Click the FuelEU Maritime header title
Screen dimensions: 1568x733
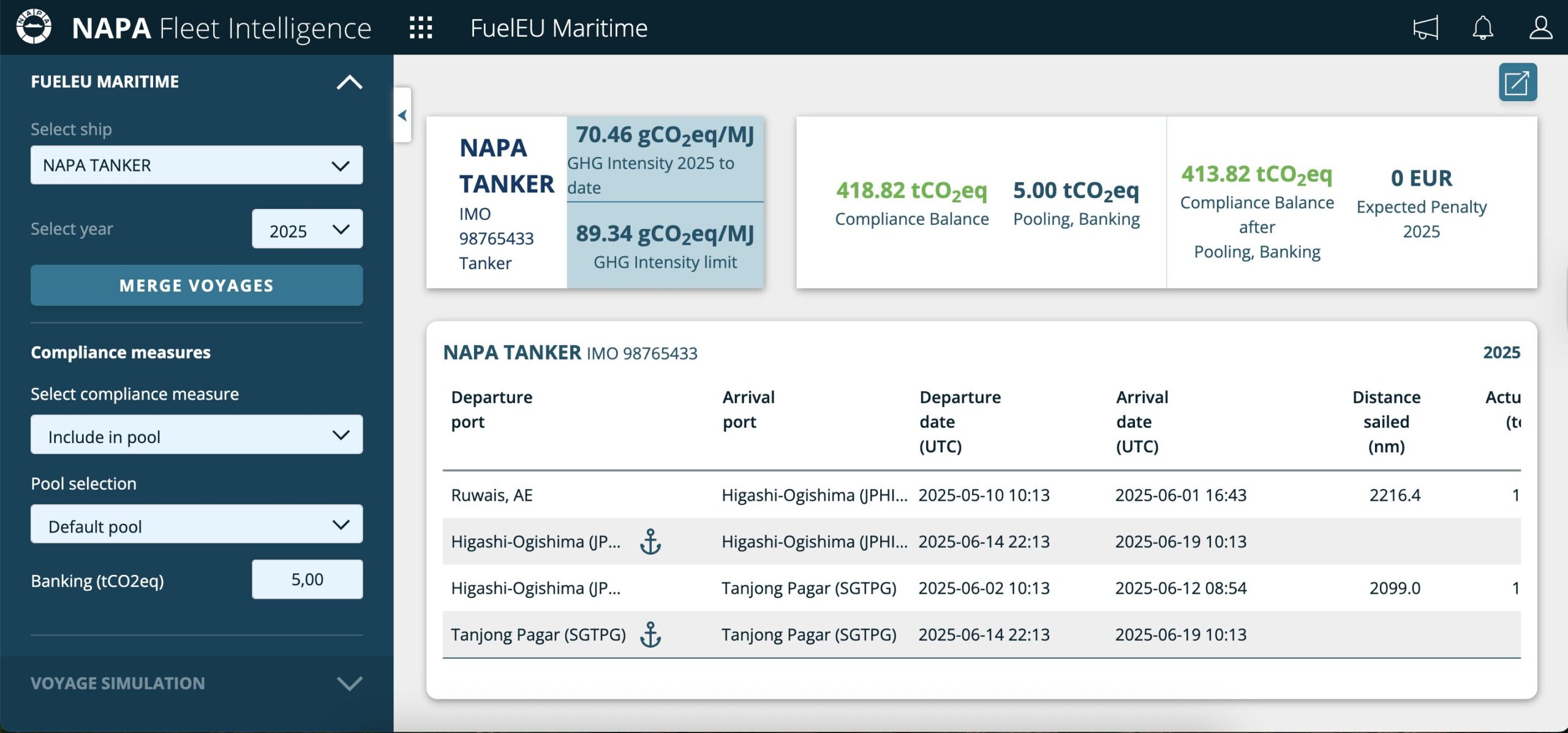point(559,28)
